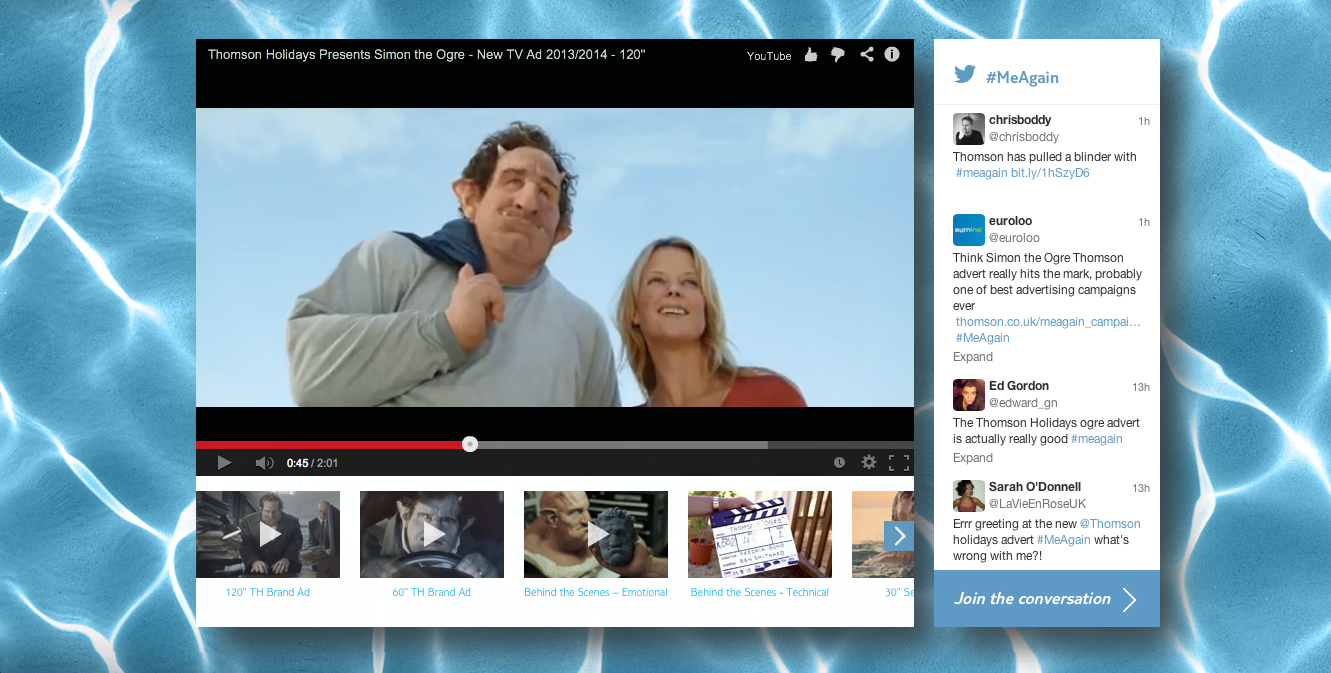Screen dimensions: 1331x673
Task: Click #MeAgain hashtag in Sarah's tweet
Action: [1064, 540]
